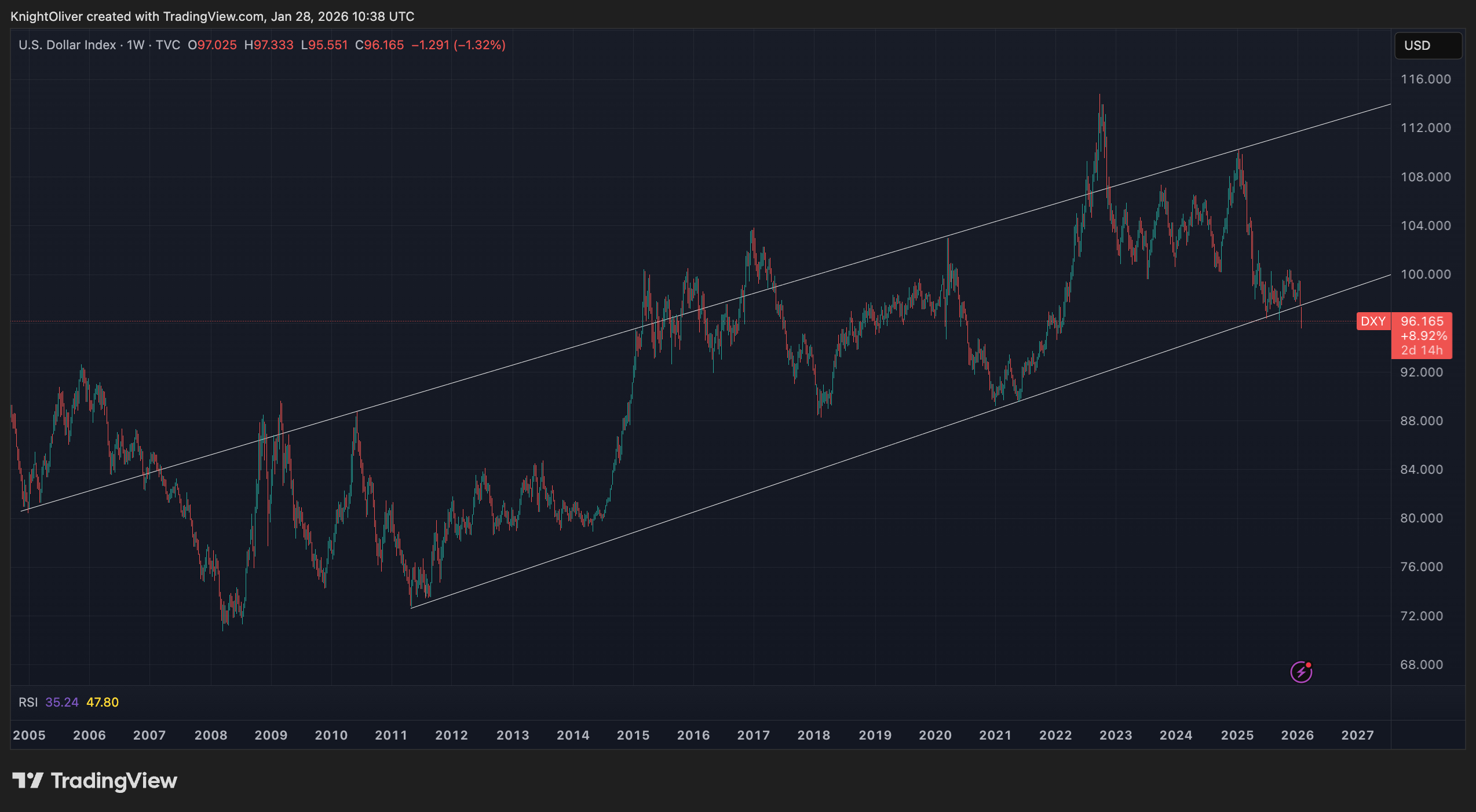Click the red DXY symbol tag
The width and height of the screenshot is (1476, 812).
[1373, 321]
